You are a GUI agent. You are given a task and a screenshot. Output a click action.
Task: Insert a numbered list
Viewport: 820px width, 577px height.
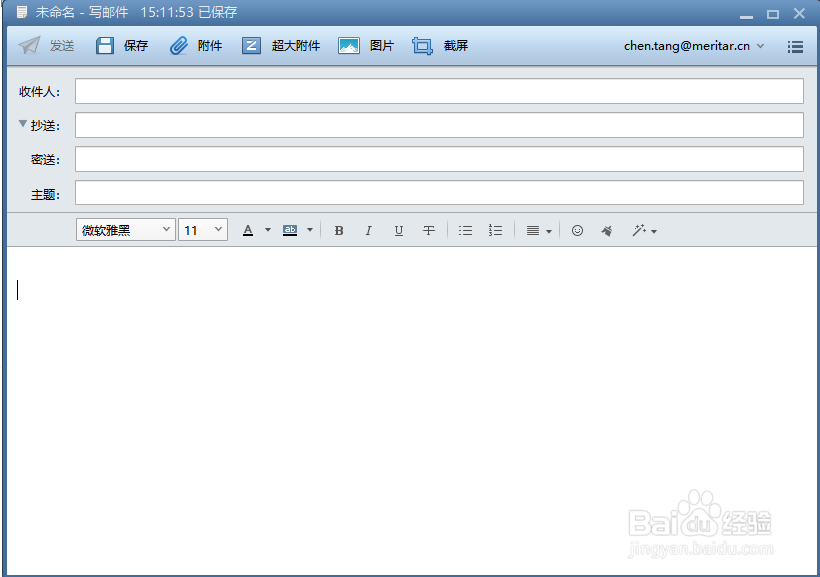click(495, 230)
